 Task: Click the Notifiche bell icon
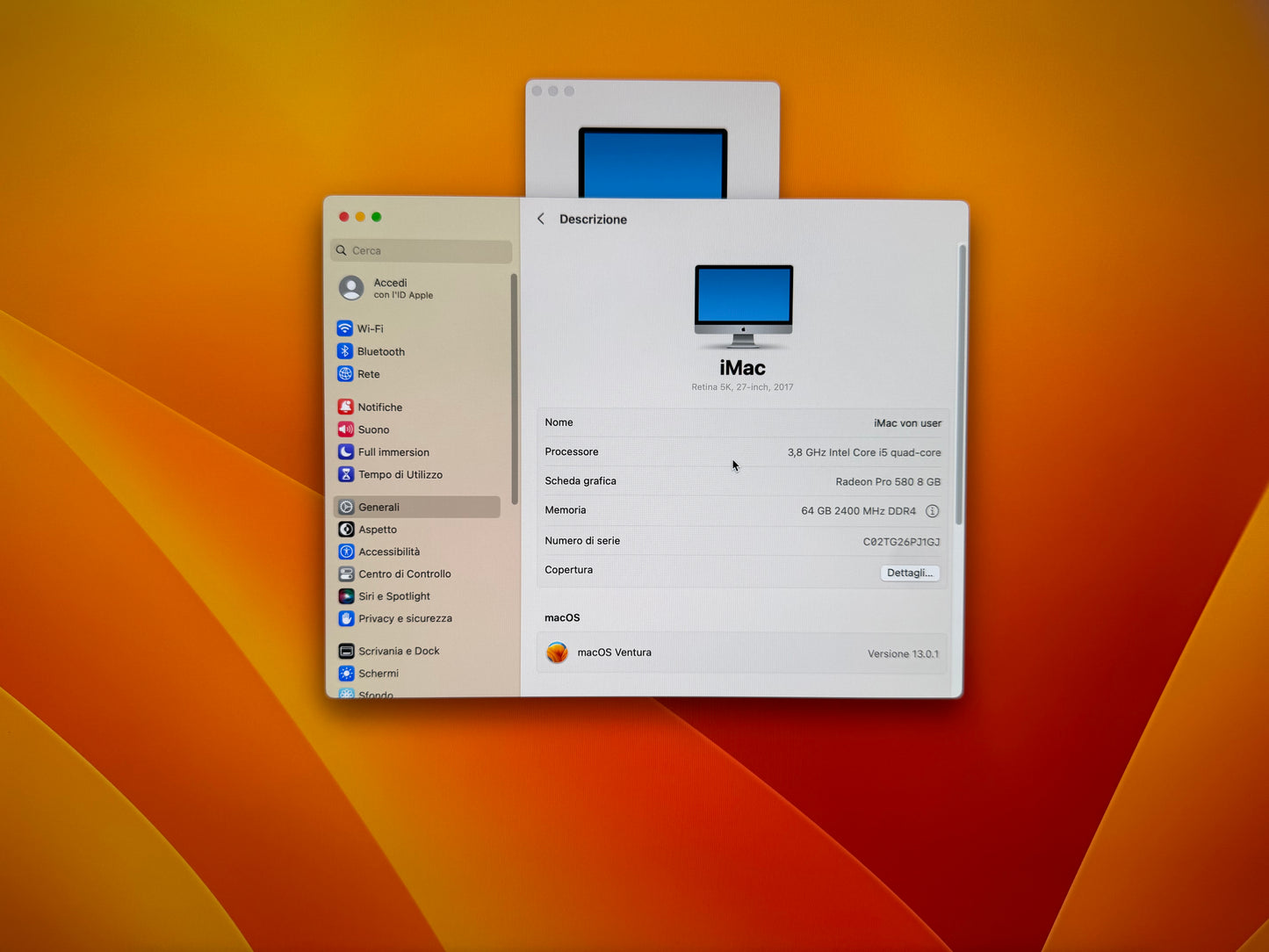coord(346,407)
